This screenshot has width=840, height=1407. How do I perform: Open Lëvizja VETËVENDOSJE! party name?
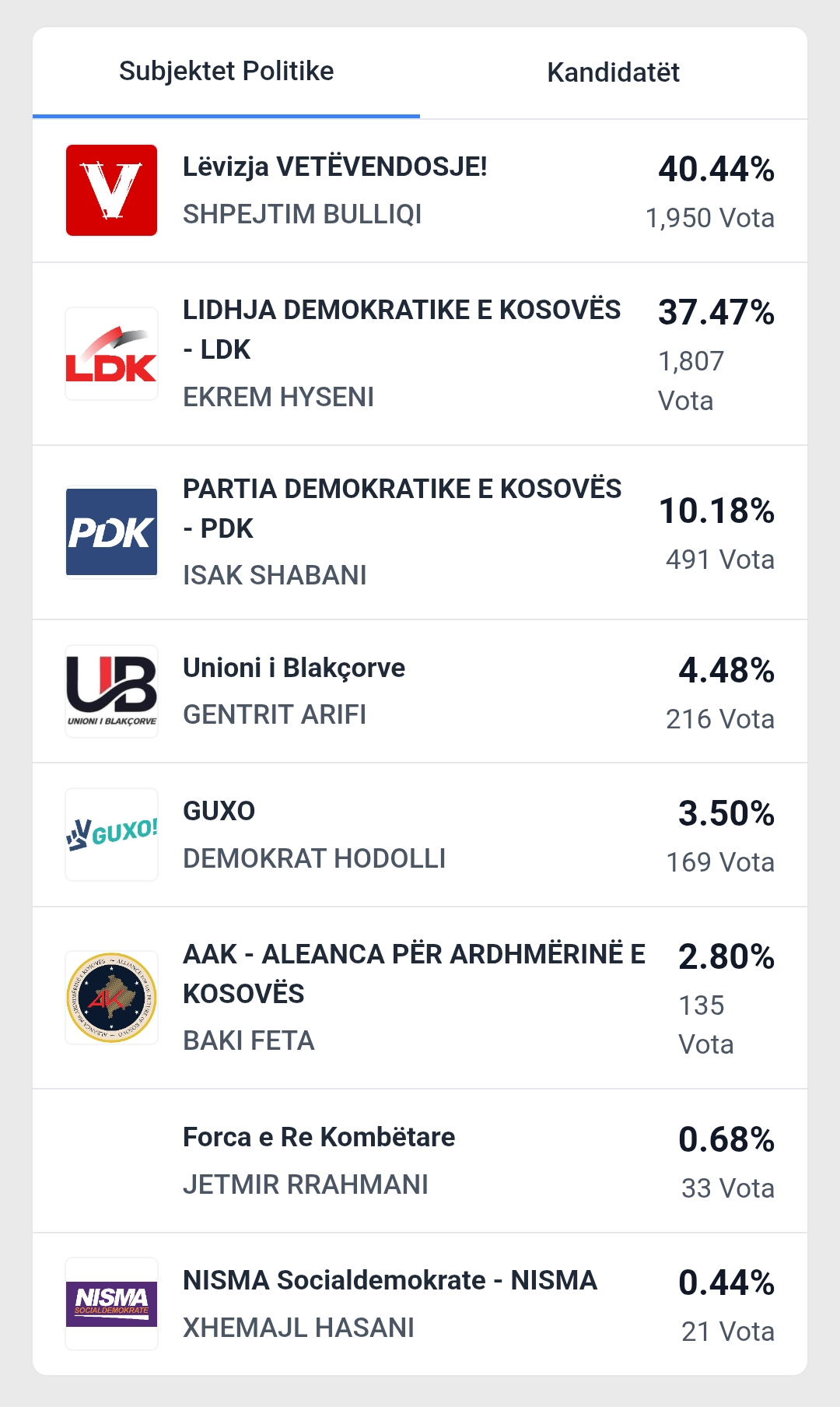tap(334, 167)
